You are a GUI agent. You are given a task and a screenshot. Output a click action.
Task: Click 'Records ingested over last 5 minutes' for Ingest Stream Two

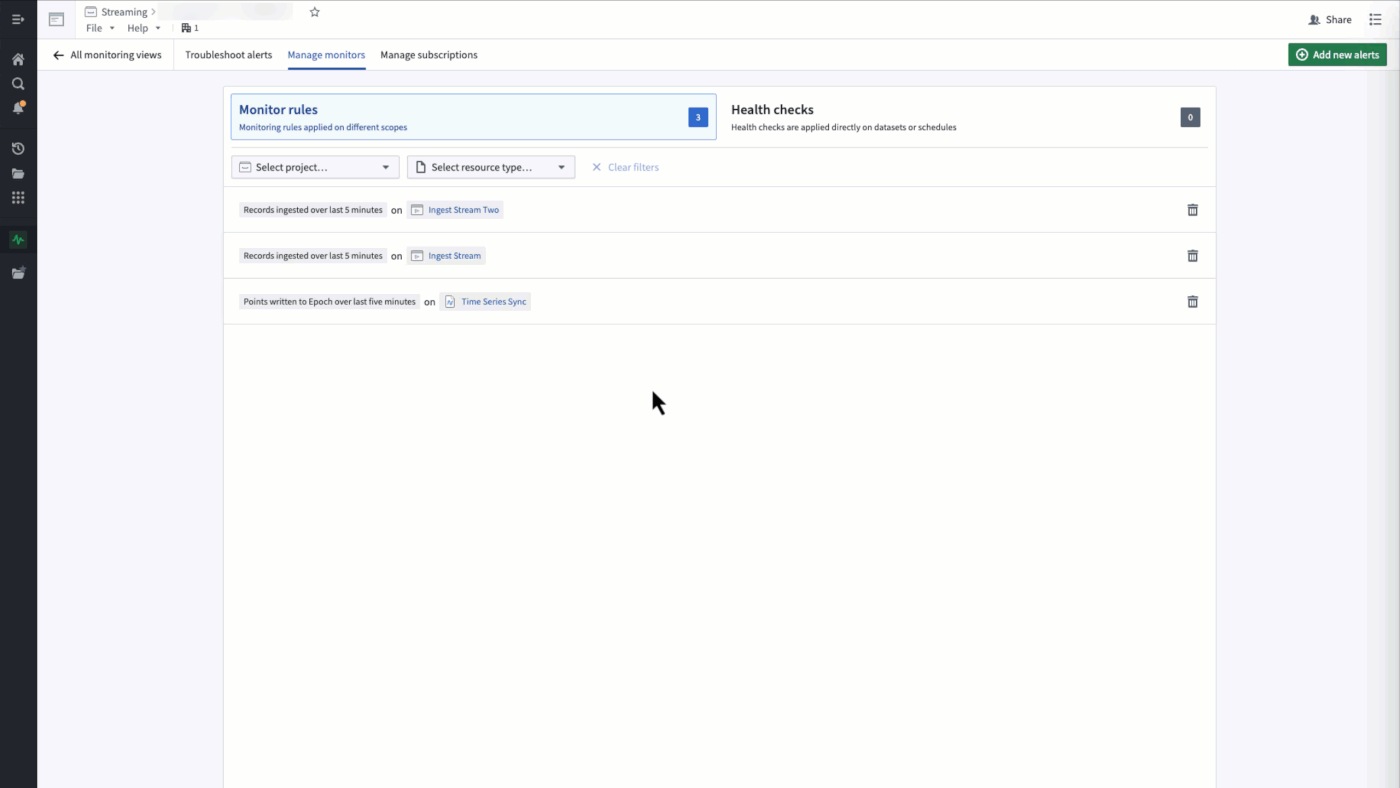point(313,210)
